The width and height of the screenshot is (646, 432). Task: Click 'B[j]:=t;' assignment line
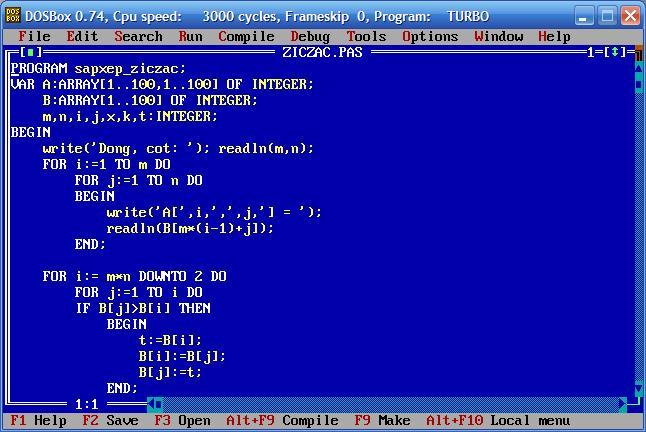[170, 372]
